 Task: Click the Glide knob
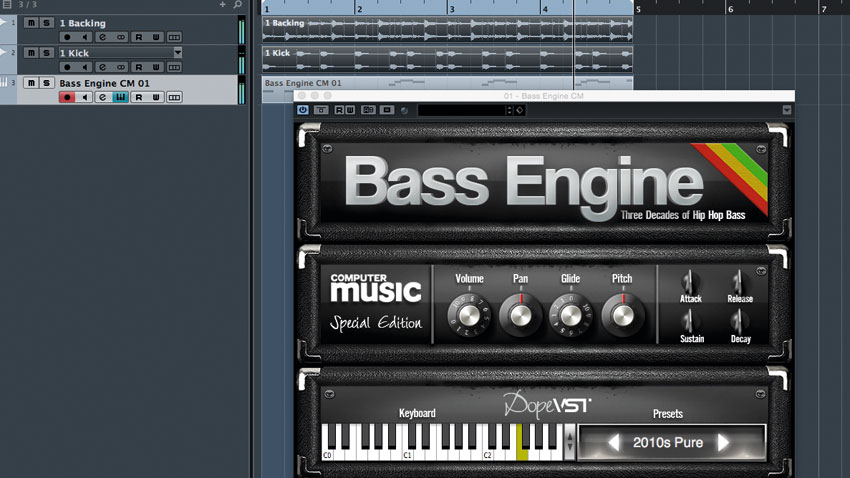tap(570, 315)
